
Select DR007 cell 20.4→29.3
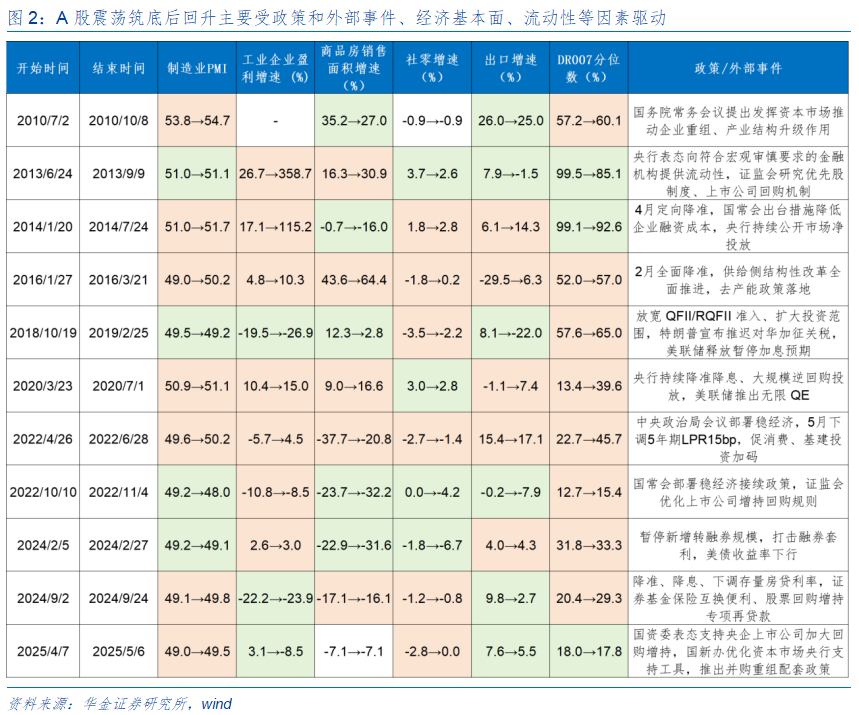coord(589,599)
